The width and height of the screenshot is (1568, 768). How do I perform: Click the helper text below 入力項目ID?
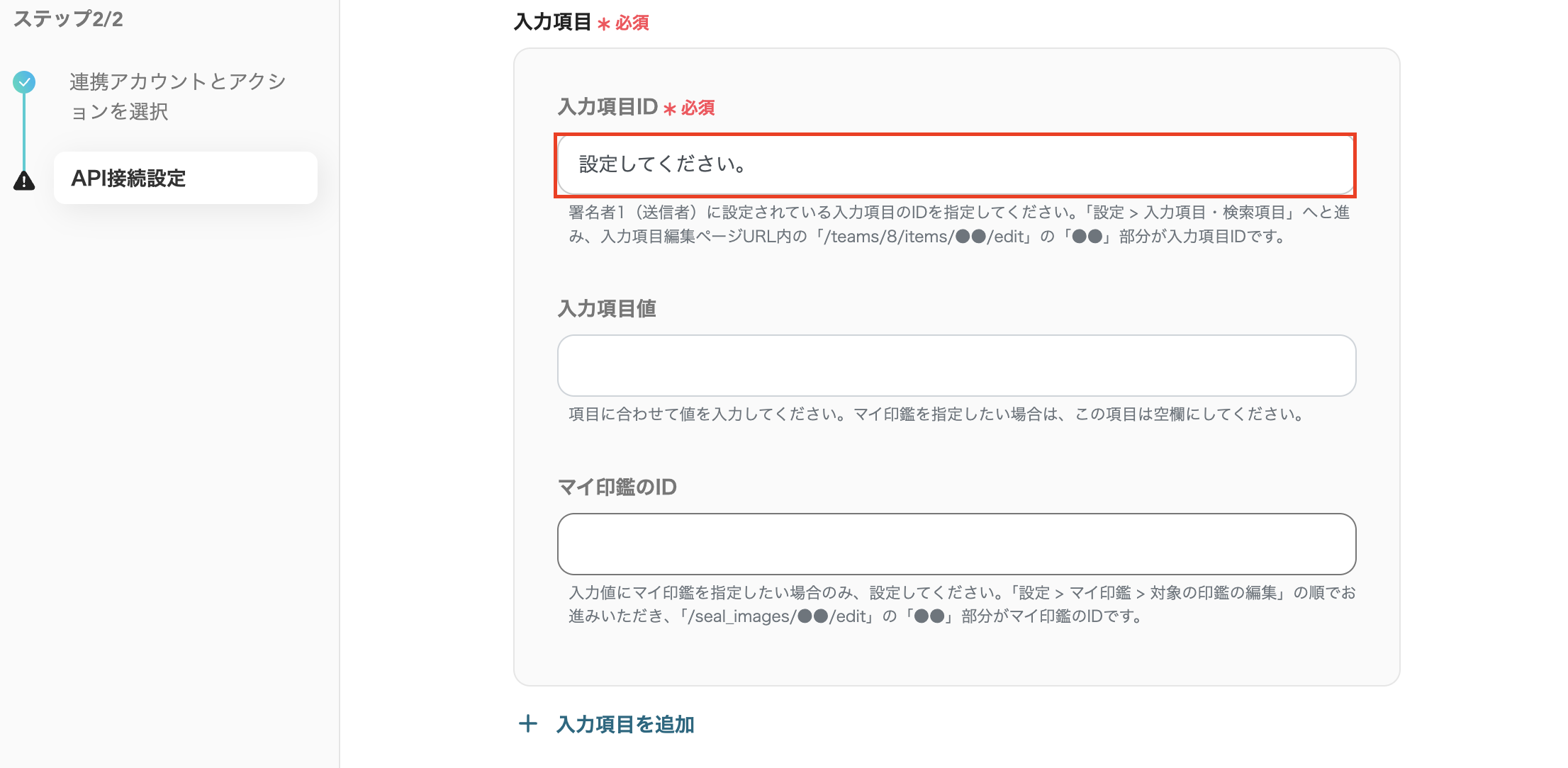pyautogui.click(x=956, y=225)
